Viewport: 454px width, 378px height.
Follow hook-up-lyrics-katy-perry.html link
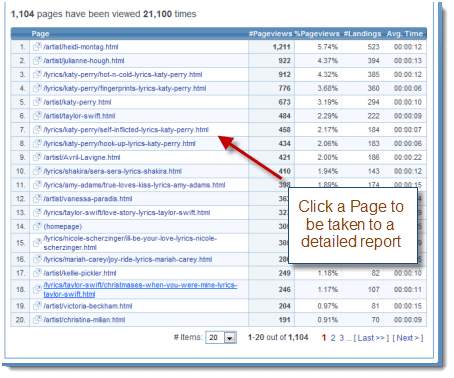119,144
